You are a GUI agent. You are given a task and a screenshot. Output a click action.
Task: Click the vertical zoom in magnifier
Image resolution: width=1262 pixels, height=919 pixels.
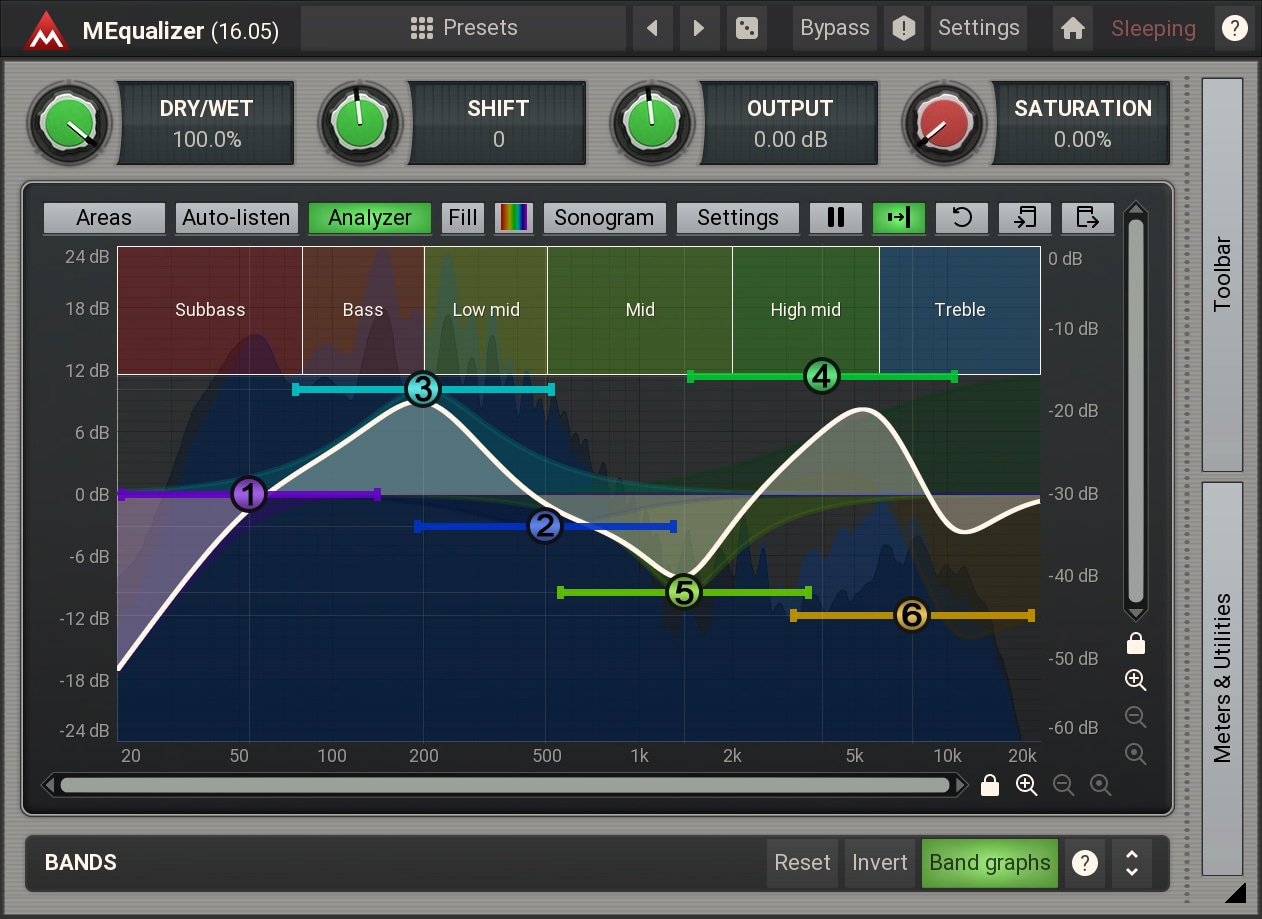click(x=1135, y=680)
